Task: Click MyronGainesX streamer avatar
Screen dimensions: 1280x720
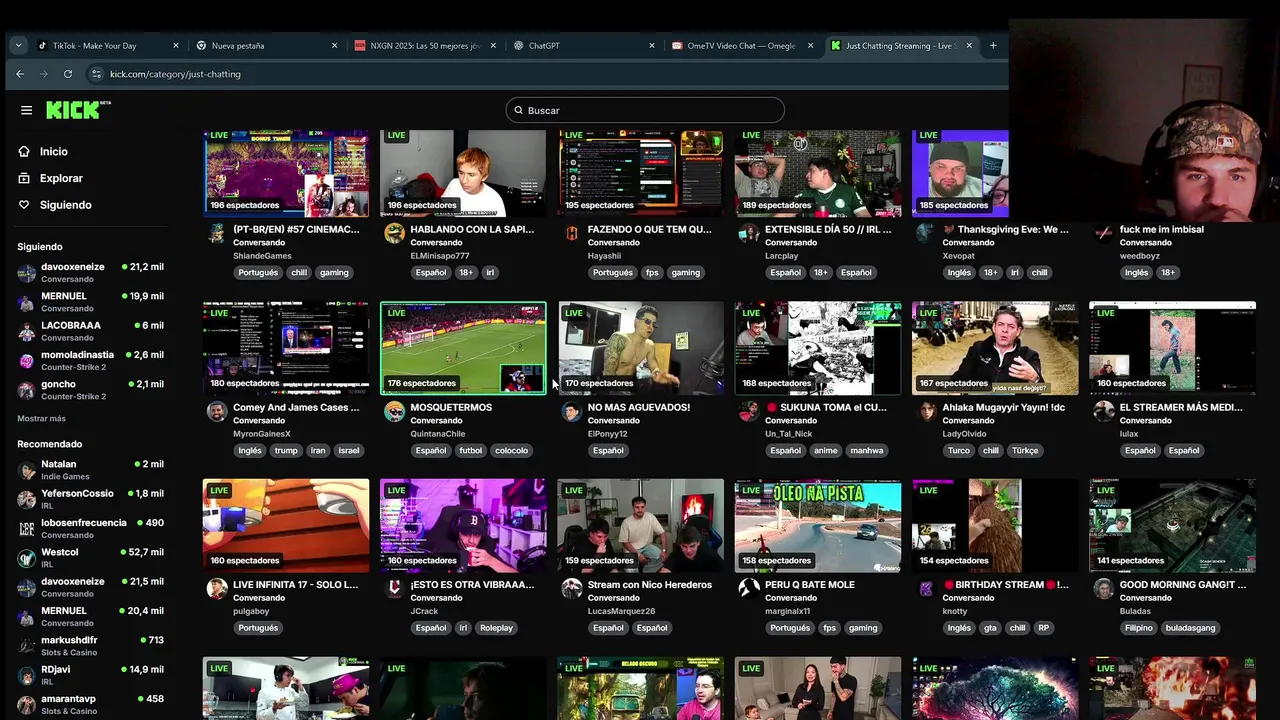Action: (x=217, y=411)
